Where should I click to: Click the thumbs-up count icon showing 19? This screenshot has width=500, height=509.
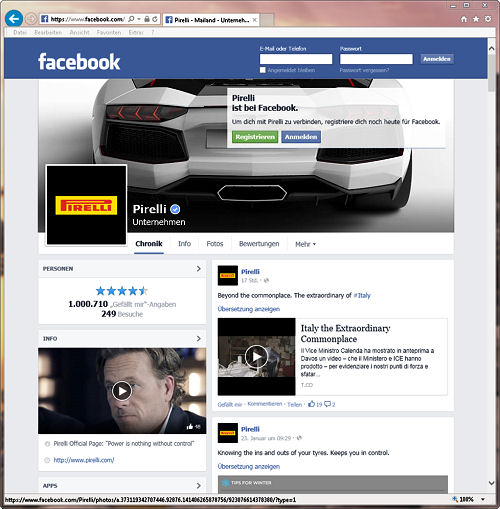pos(311,404)
